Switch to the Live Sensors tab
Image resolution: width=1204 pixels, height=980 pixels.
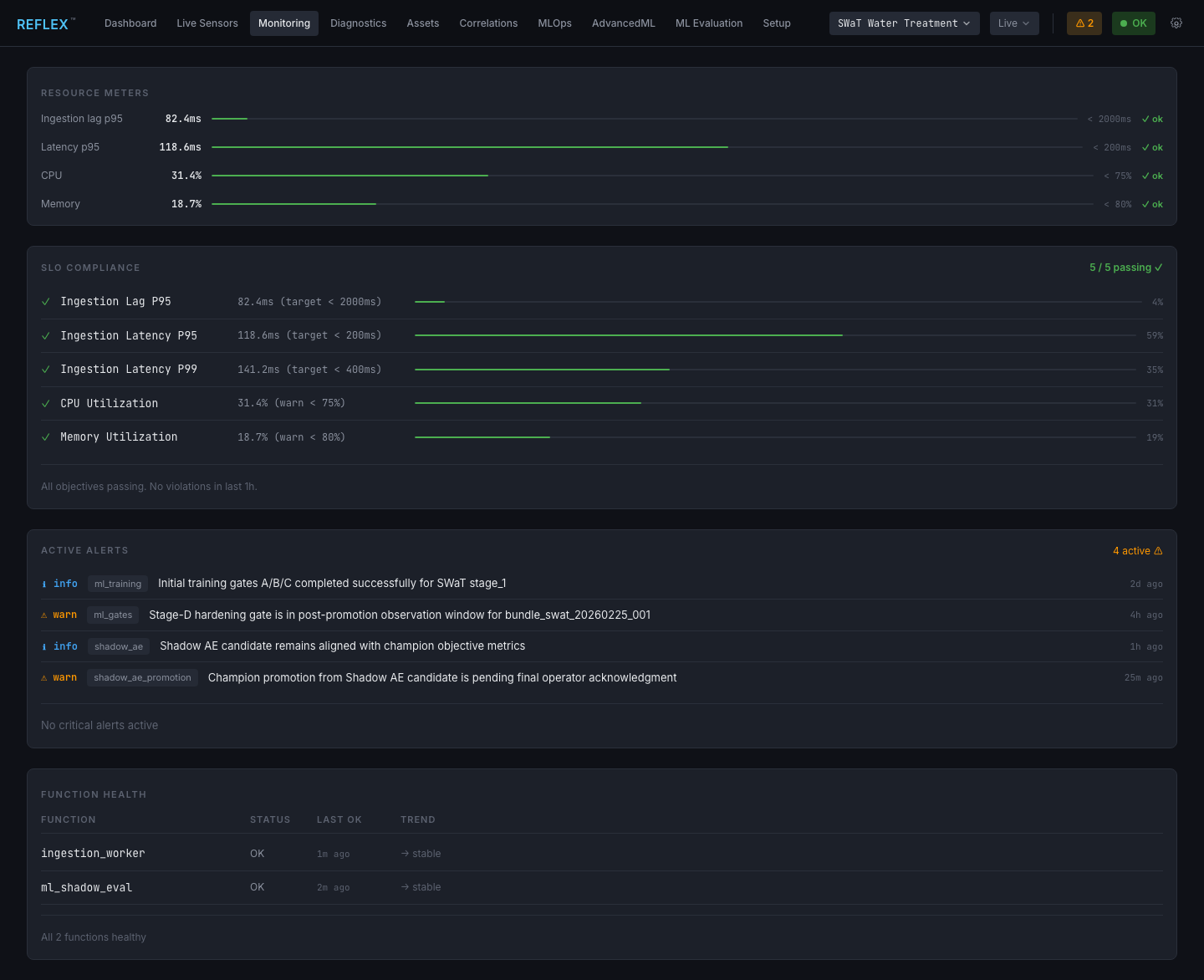point(207,23)
